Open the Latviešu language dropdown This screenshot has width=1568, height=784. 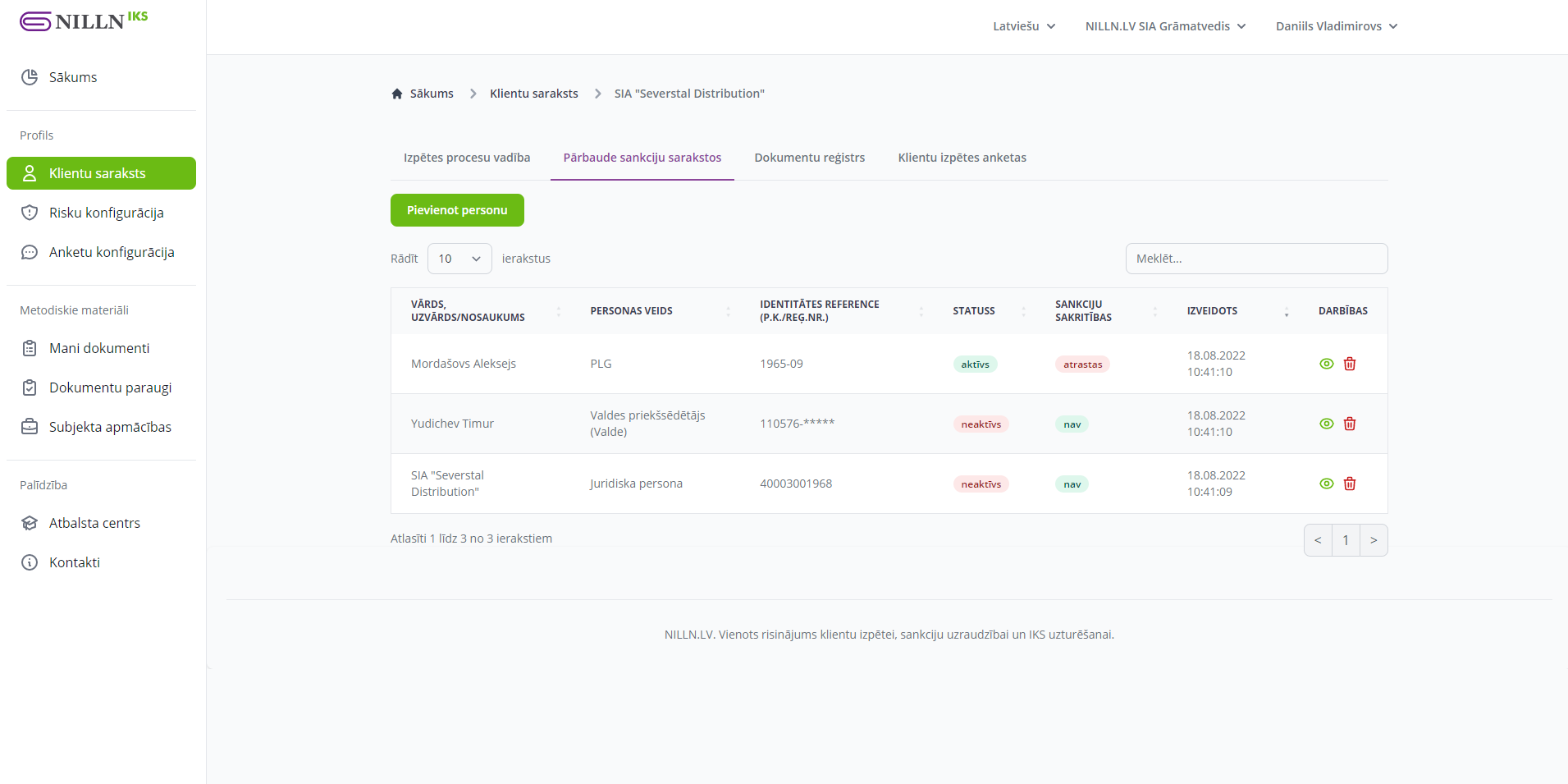[x=1024, y=26]
